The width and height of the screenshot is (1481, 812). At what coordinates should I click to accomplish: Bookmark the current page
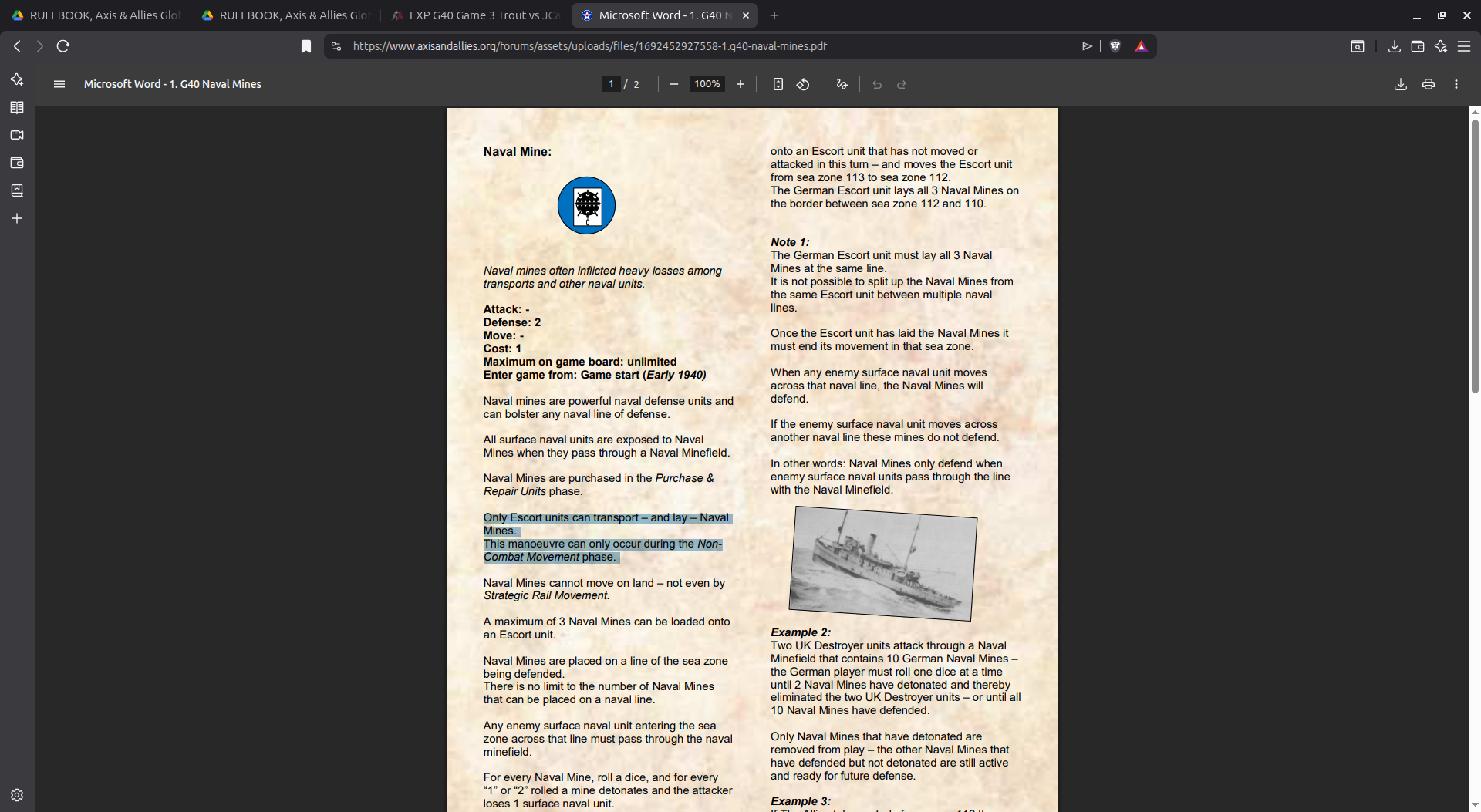(x=305, y=46)
